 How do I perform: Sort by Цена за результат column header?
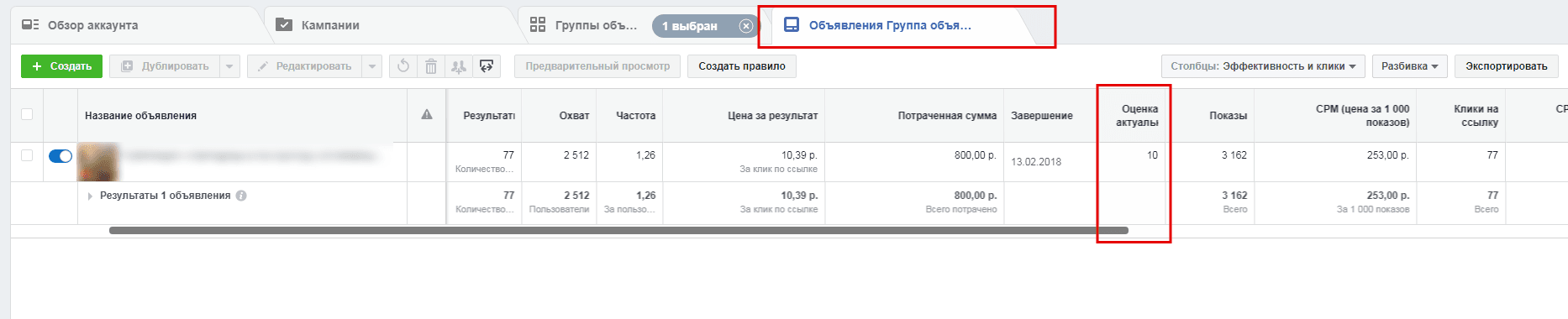click(772, 116)
